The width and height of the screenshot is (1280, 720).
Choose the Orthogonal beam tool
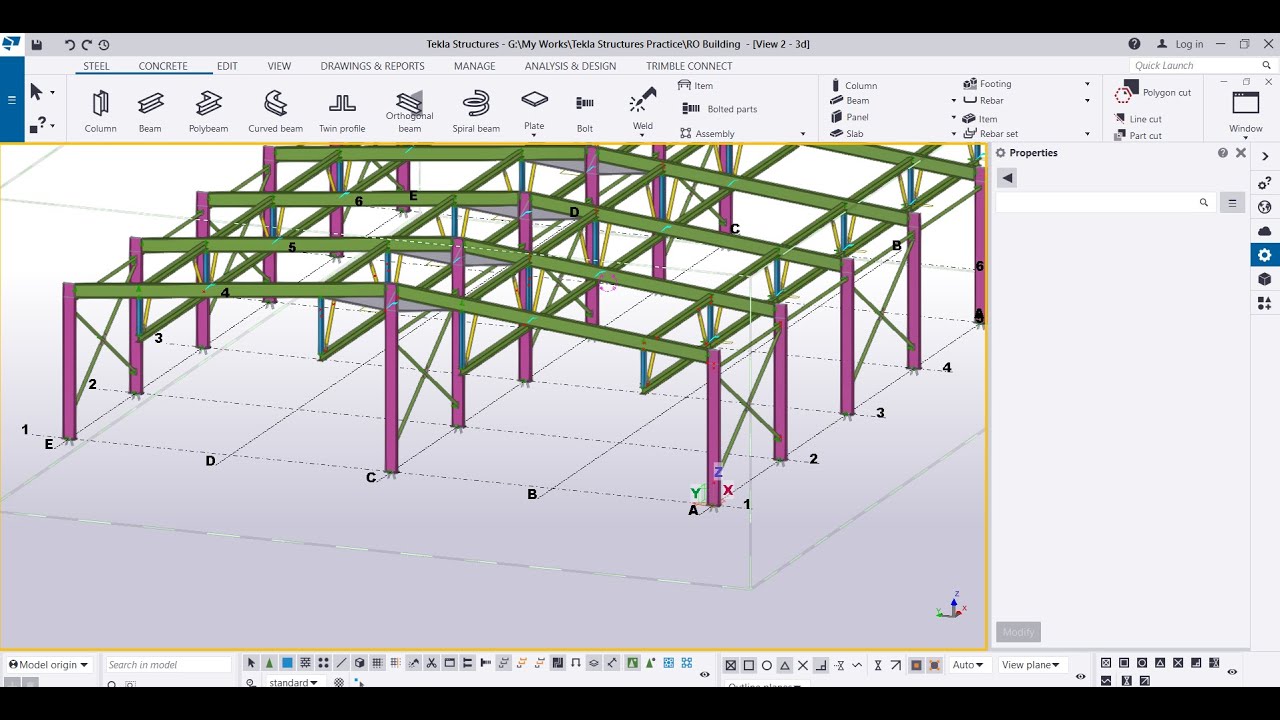[x=410, y=111]
